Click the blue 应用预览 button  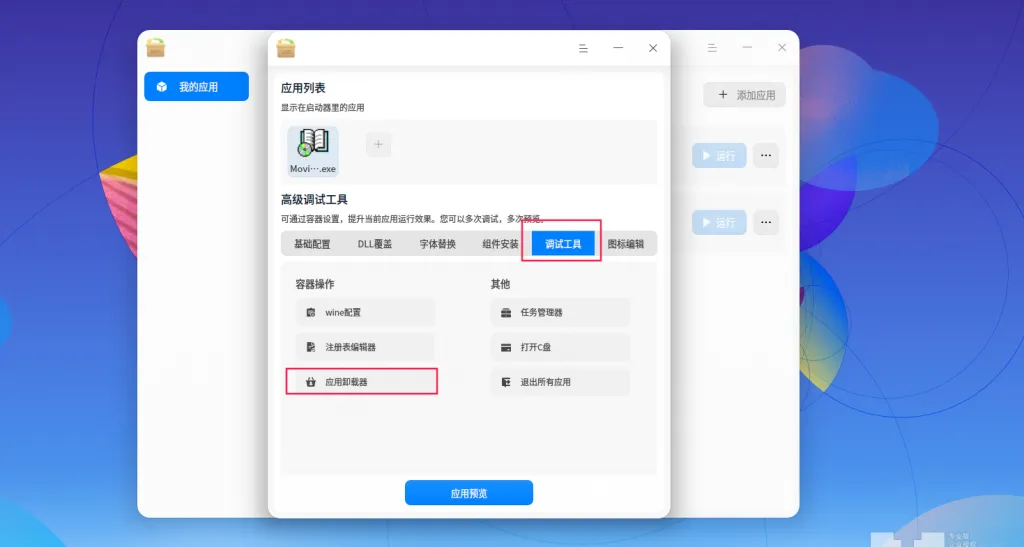[x=469, y=493]
